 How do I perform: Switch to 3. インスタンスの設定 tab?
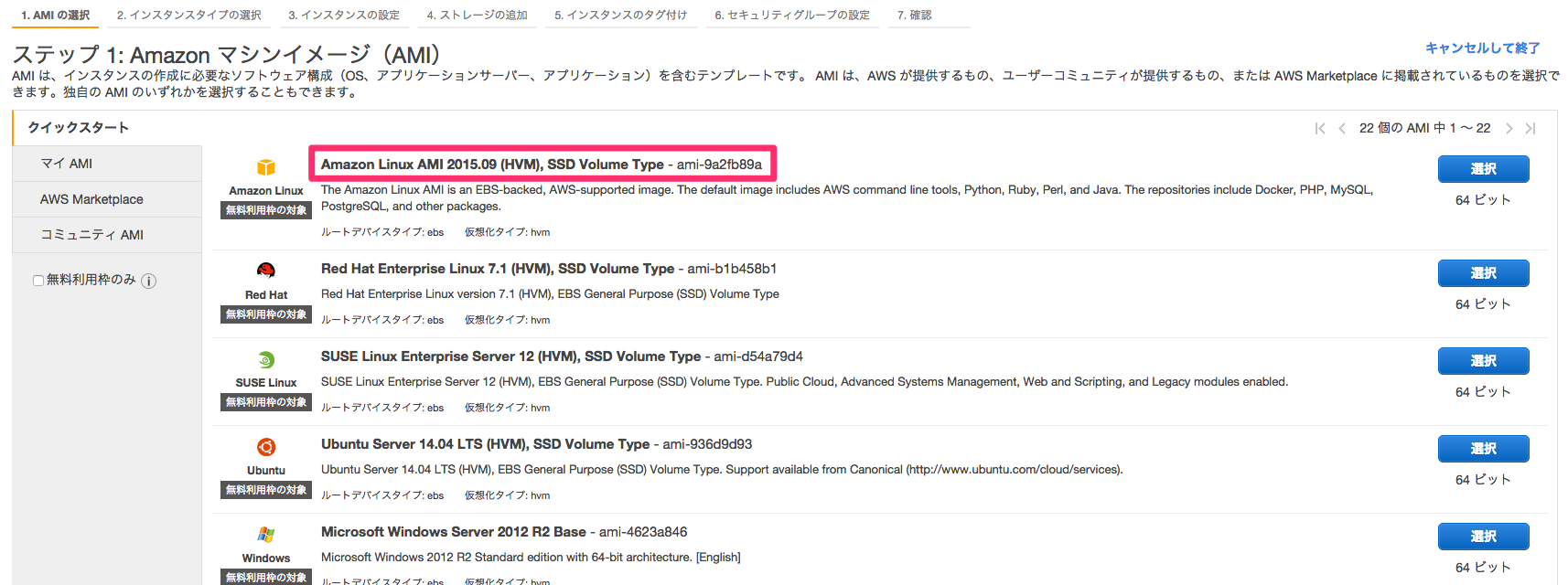click(x=344, y=16)
